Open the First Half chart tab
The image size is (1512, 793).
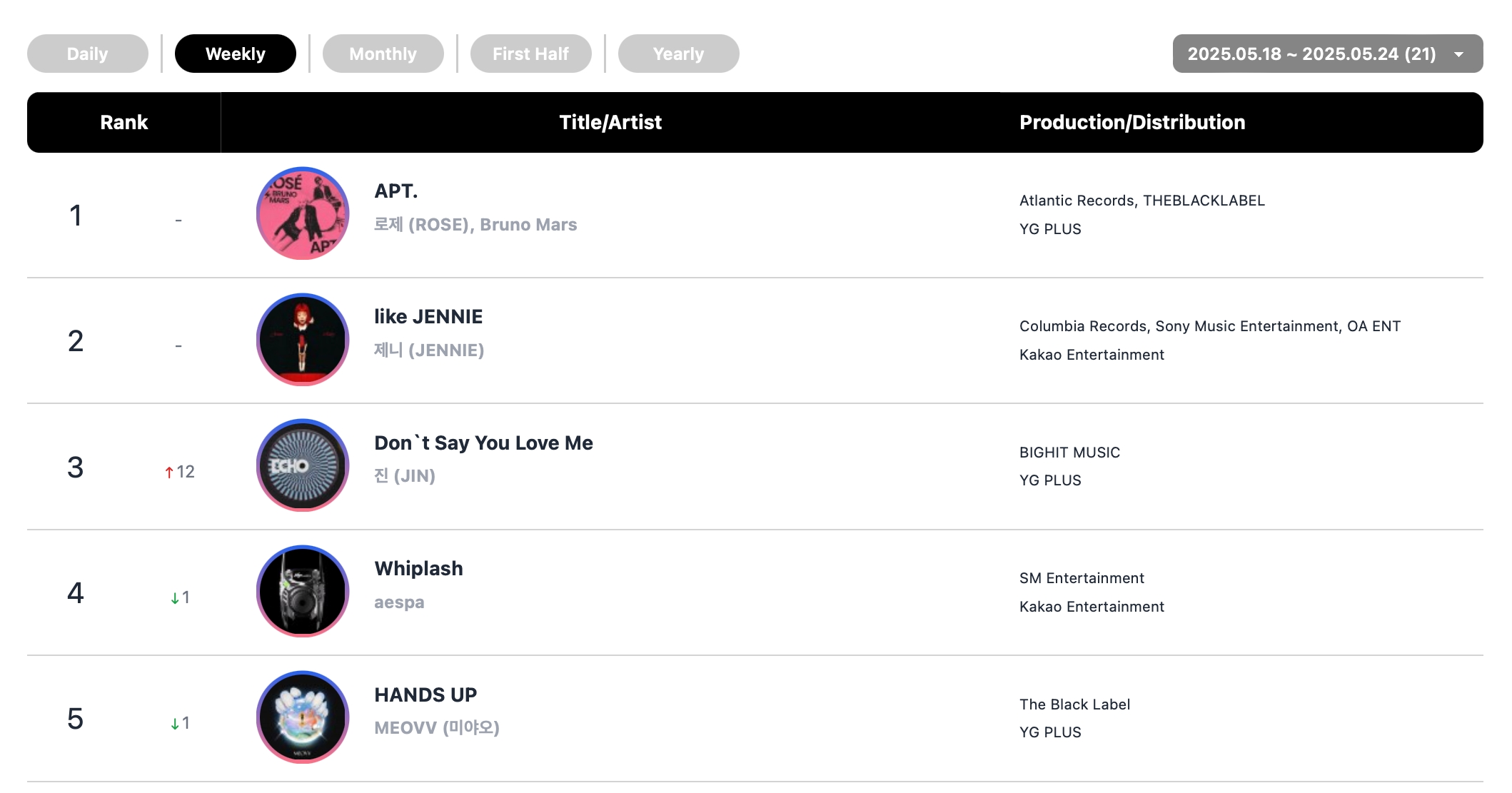pos(531,54)
